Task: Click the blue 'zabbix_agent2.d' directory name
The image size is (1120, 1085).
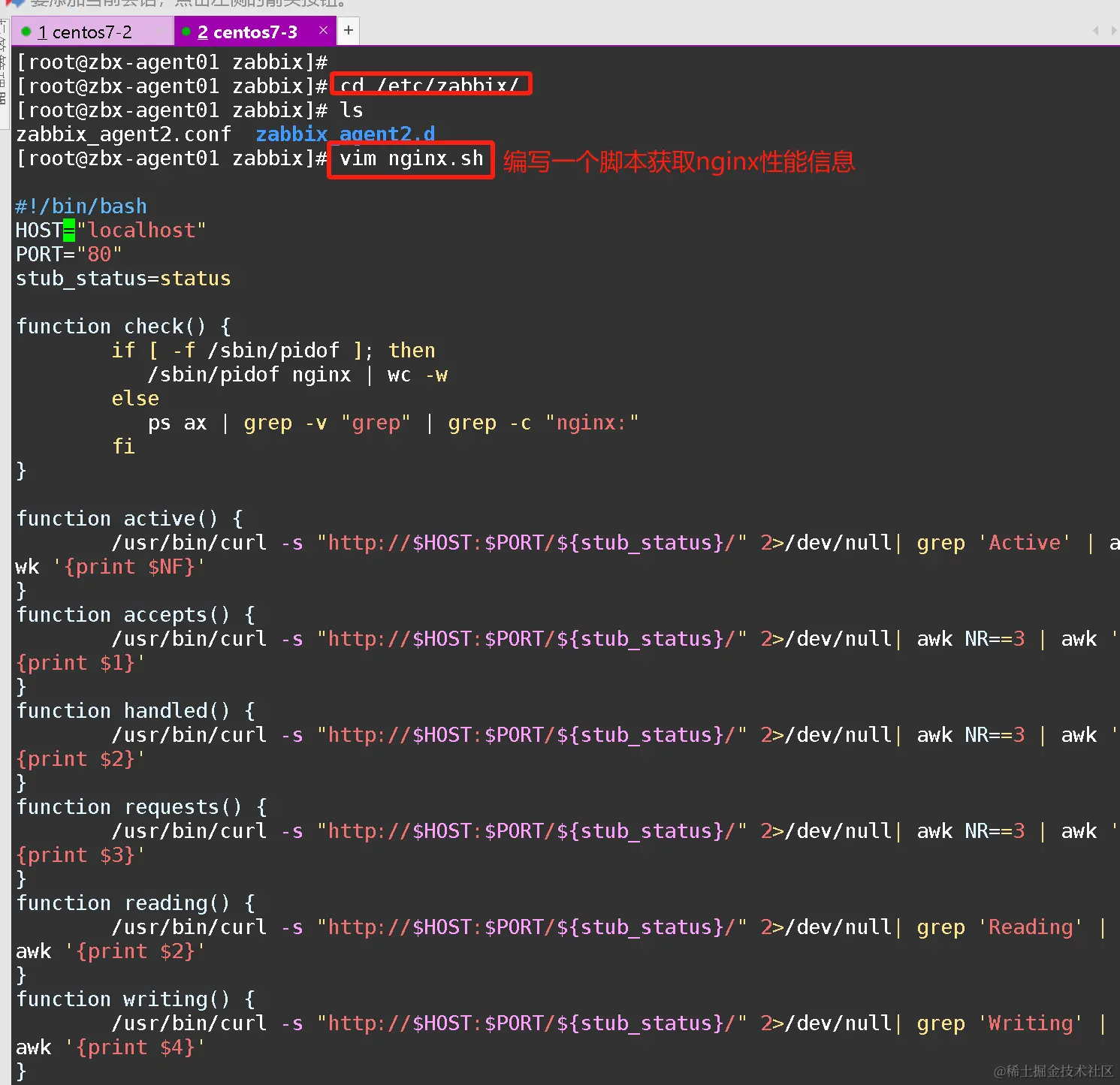Action: click(346, 134)
